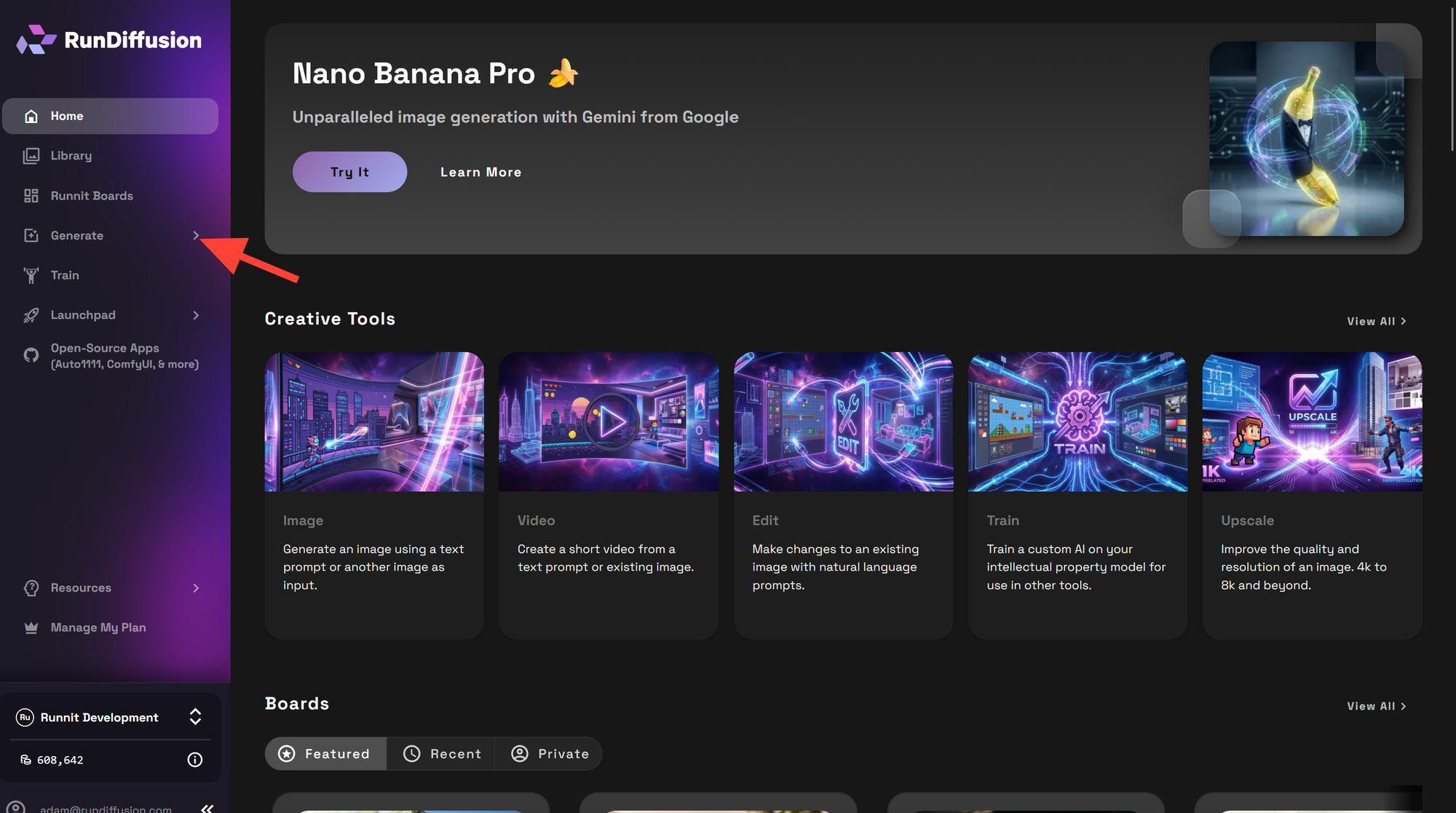Viewport: 1456px width, 813px height.
Task: View All Creative Tools
Action: click(x=1376, y=320)
